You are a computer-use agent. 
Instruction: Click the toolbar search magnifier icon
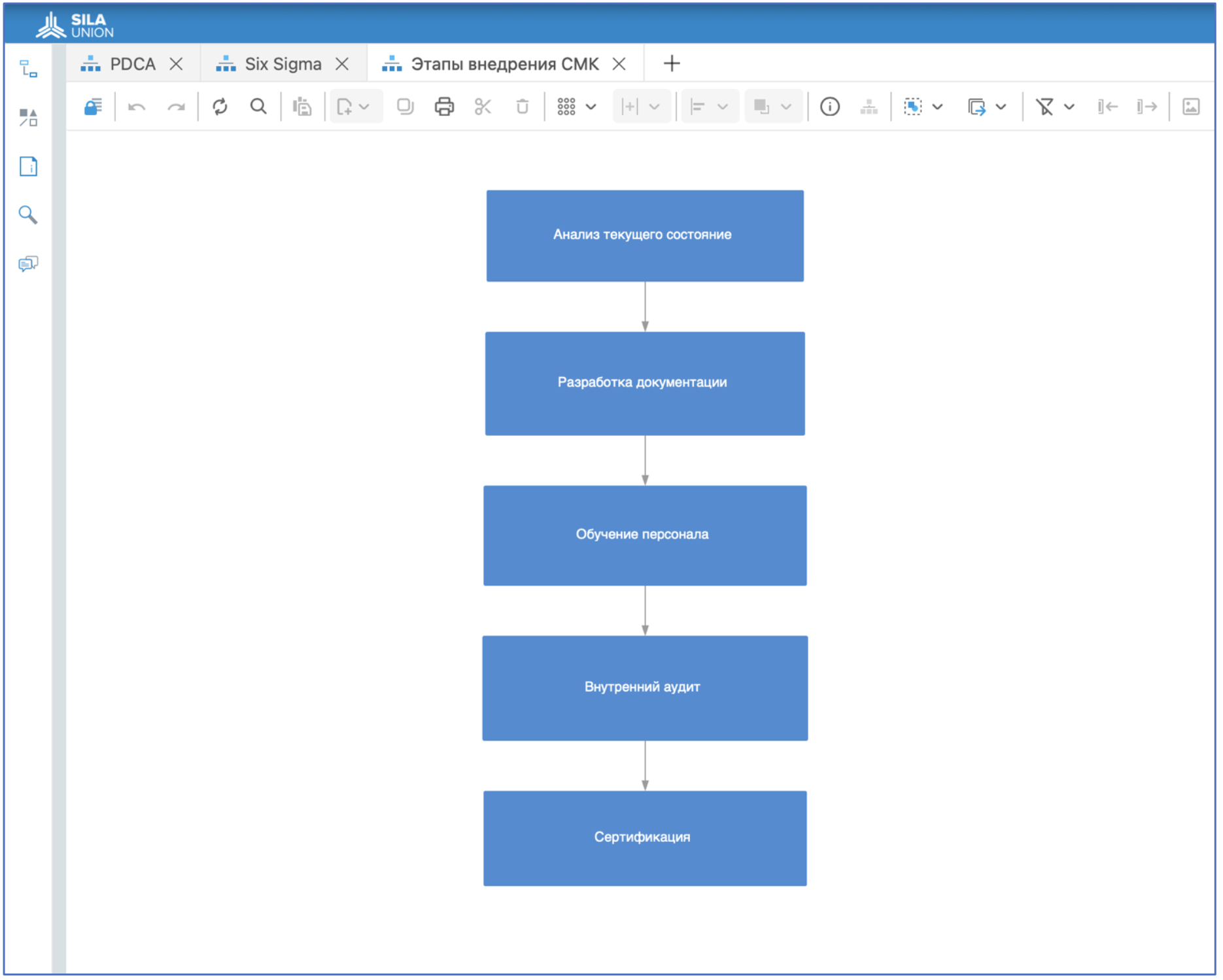click(258, 107)
